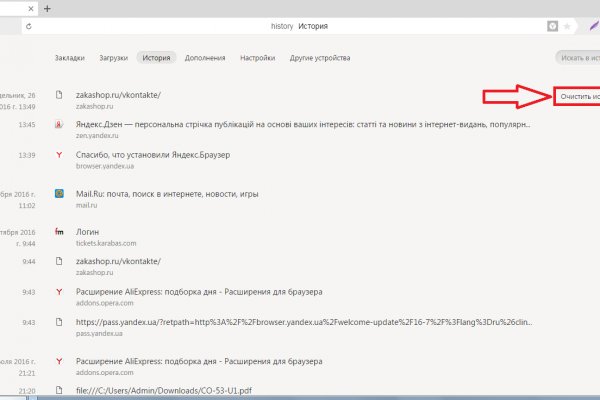The image size is (600, 400).
Task: Switch to the Загрузки tab
Action: 112,58
